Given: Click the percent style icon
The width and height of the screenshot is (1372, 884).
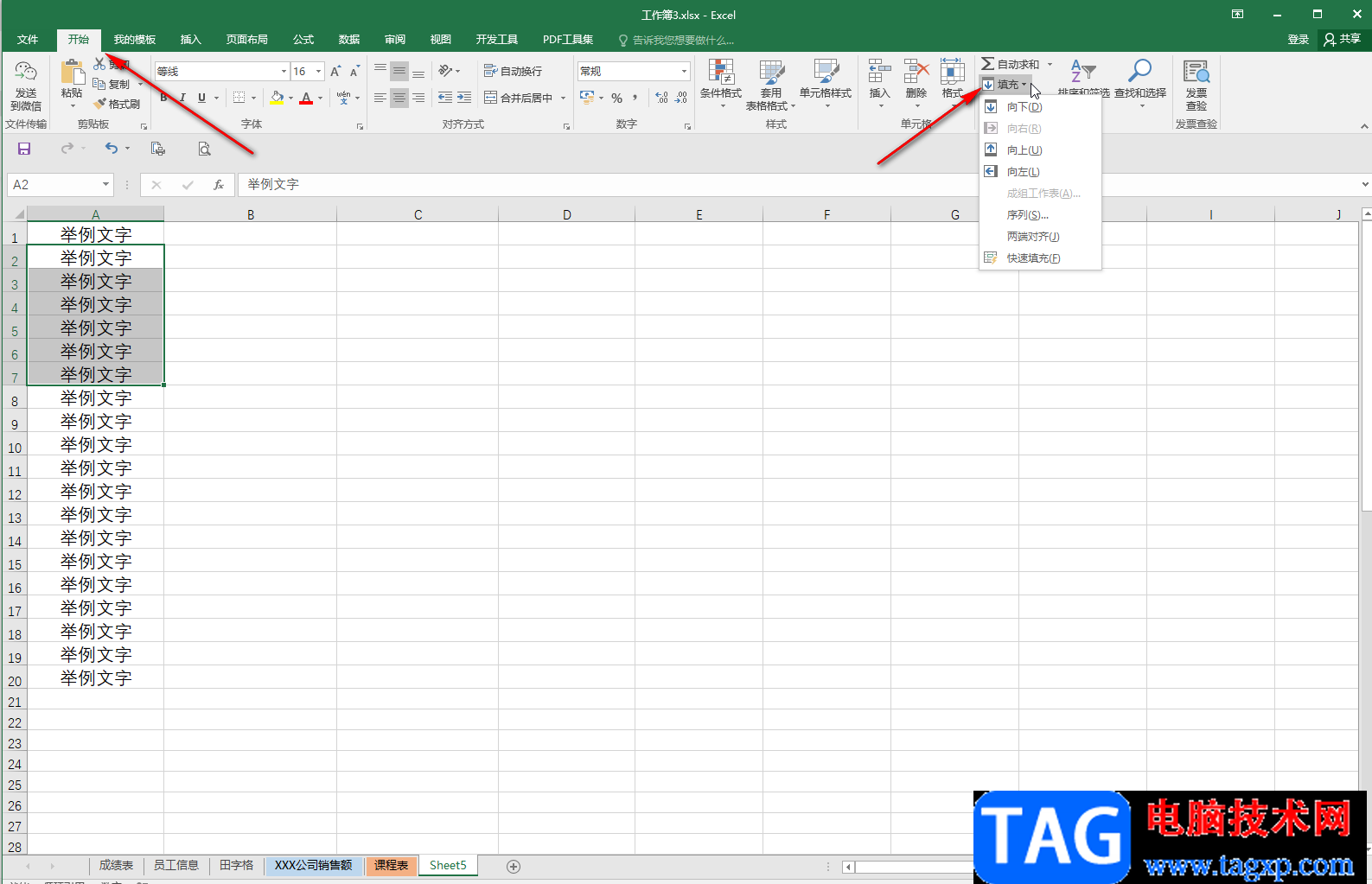Looking at the screenshot, I should click(x=616, y=98).
